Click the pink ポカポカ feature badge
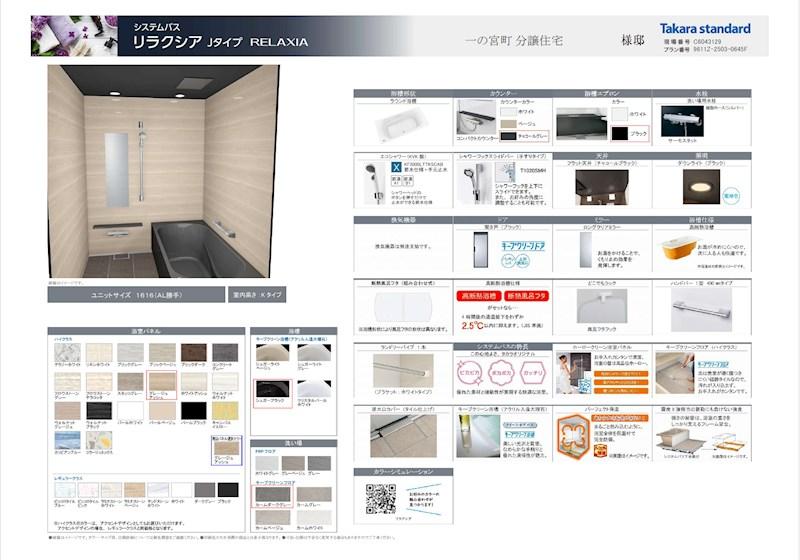The width and height of the screenshot is (800, 560). coord(502,373)
